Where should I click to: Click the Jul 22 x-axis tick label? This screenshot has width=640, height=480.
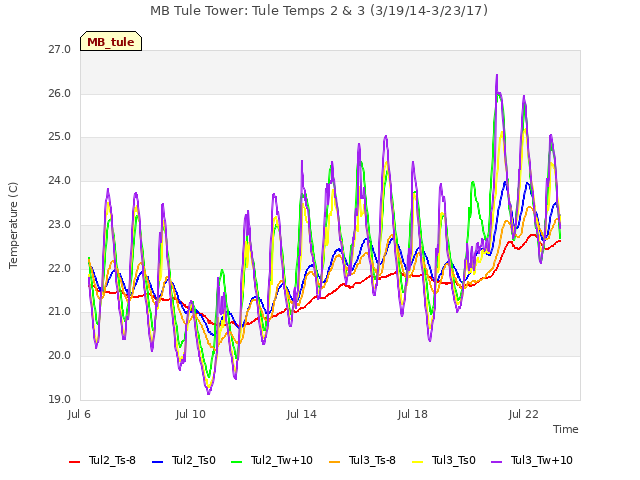[524, 414]
